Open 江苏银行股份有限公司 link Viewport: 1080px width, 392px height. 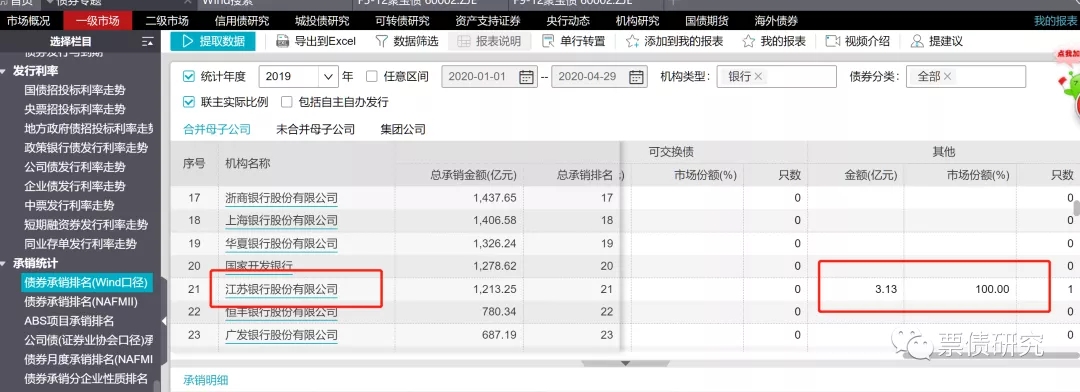pyautogui.click(x=282, y=289)
